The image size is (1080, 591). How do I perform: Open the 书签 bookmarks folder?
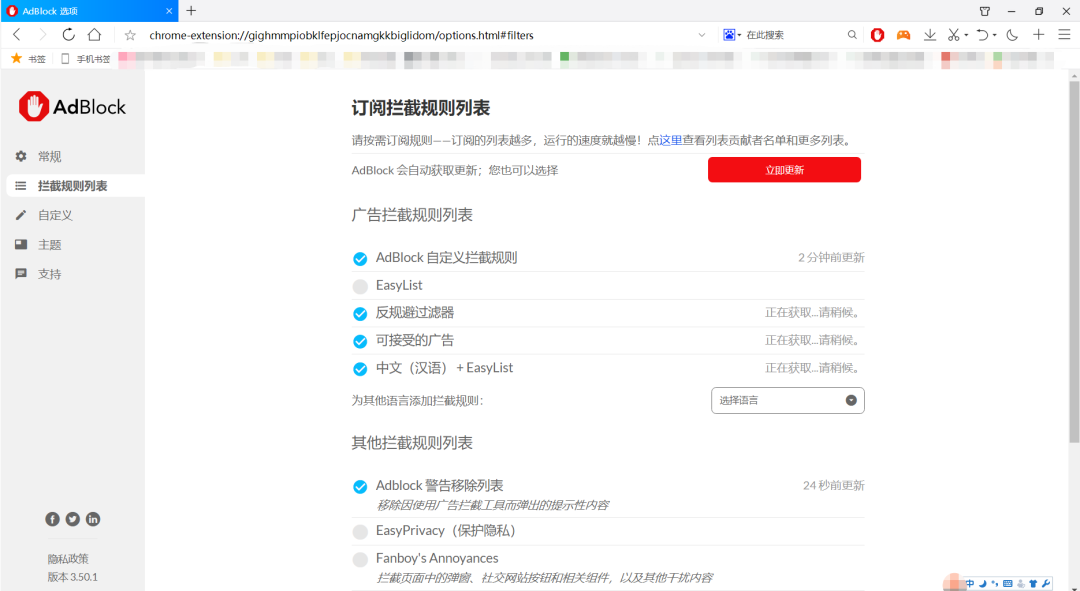(28, 59)
